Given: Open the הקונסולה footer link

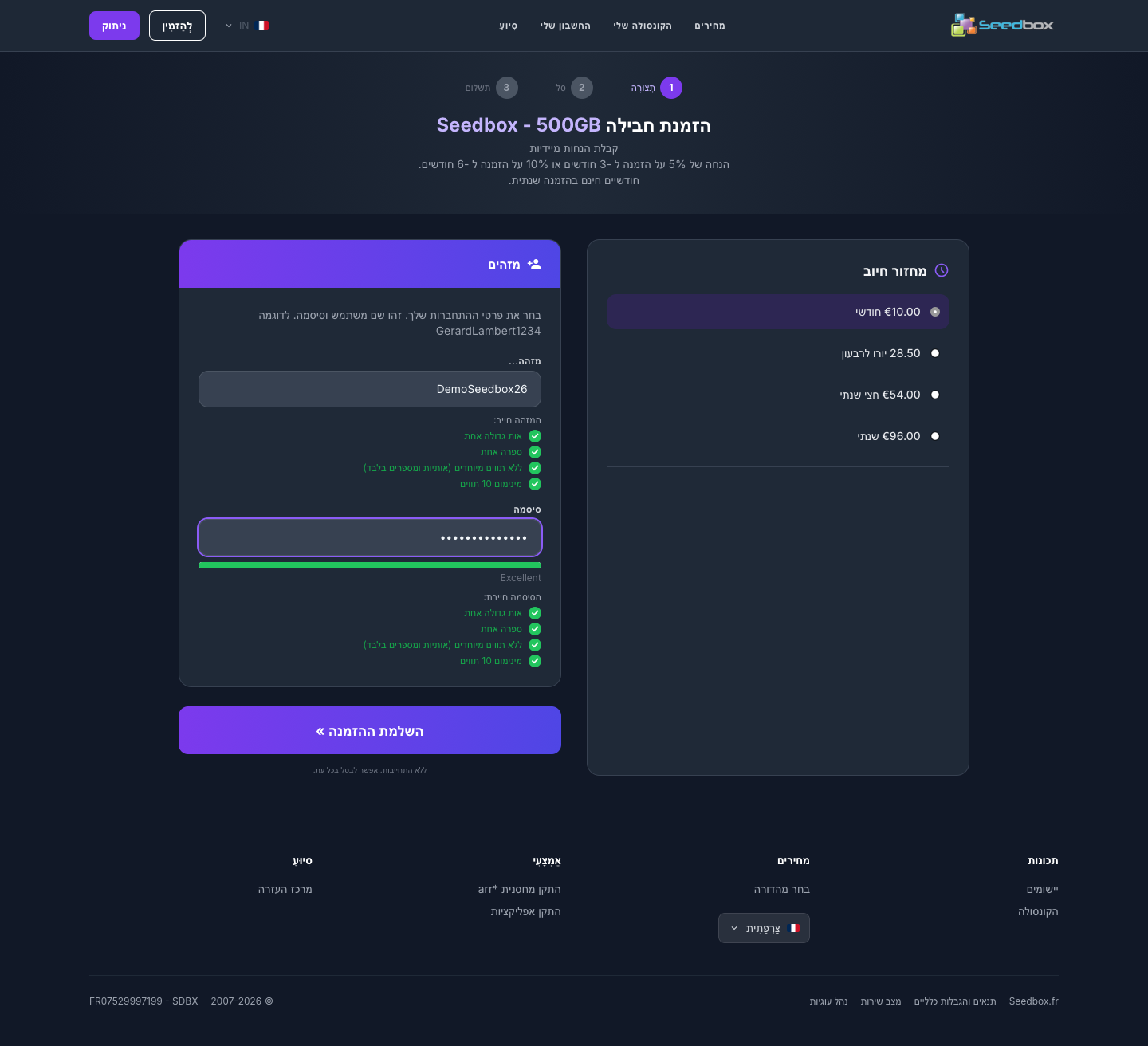Looking at the screenshot, I should click(x=1038, y=911).
